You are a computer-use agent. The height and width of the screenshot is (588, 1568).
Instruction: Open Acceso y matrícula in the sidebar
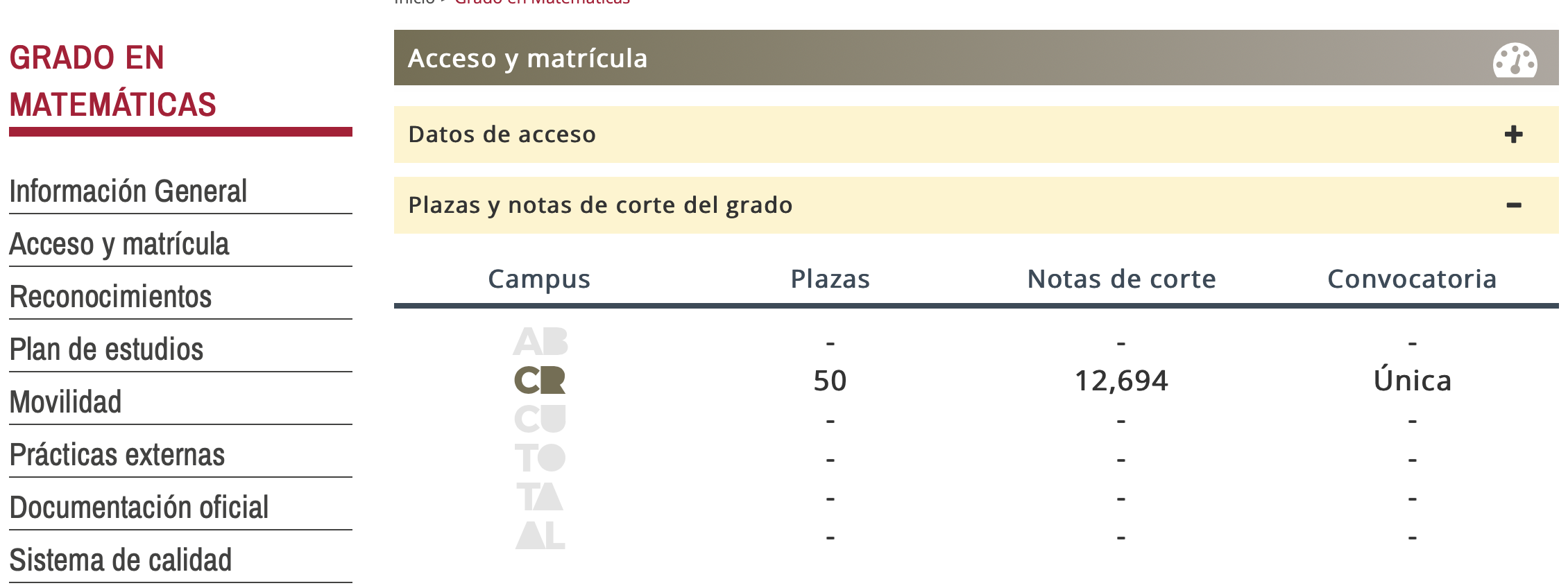(x=119, y=244)
